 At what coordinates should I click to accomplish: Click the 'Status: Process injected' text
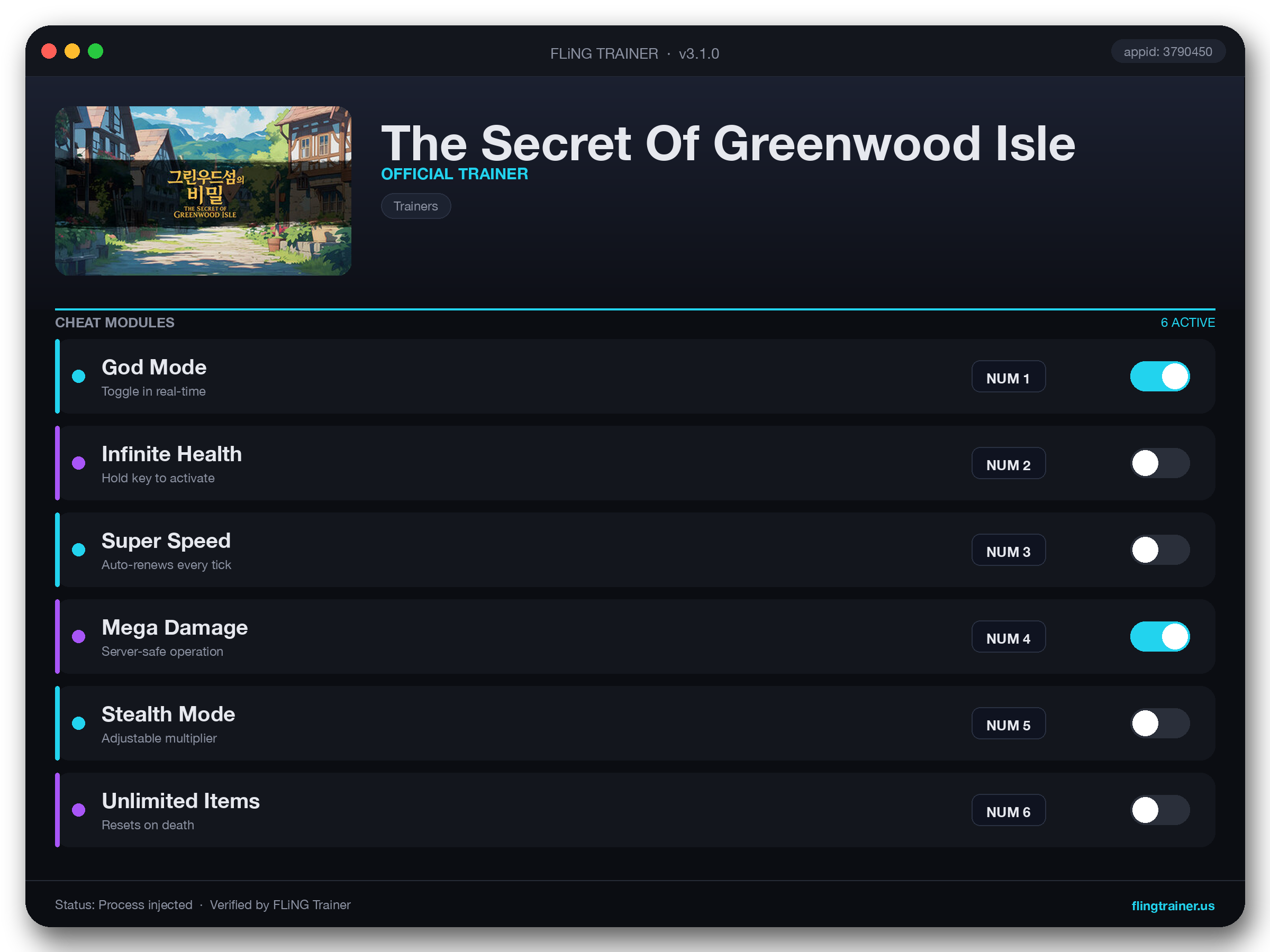[123, 905]
